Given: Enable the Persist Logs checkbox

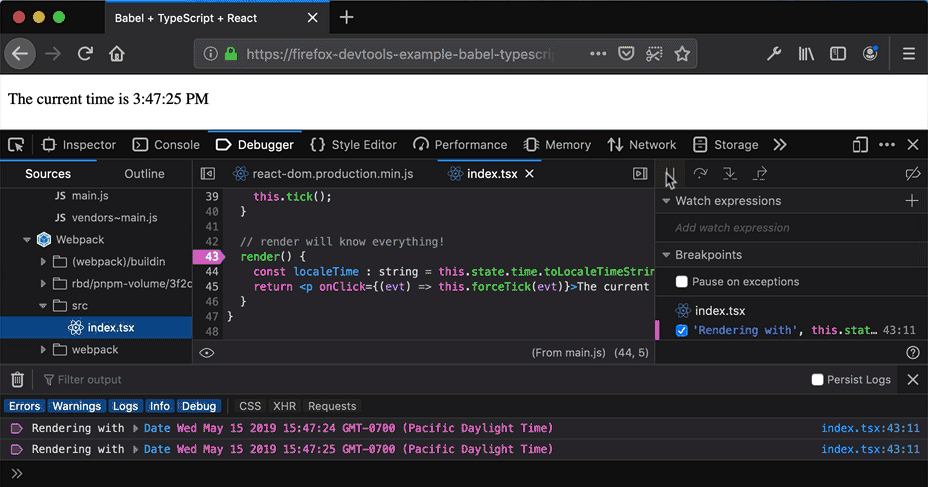Looking at the screenshot, I should click(x=817, y=379).
